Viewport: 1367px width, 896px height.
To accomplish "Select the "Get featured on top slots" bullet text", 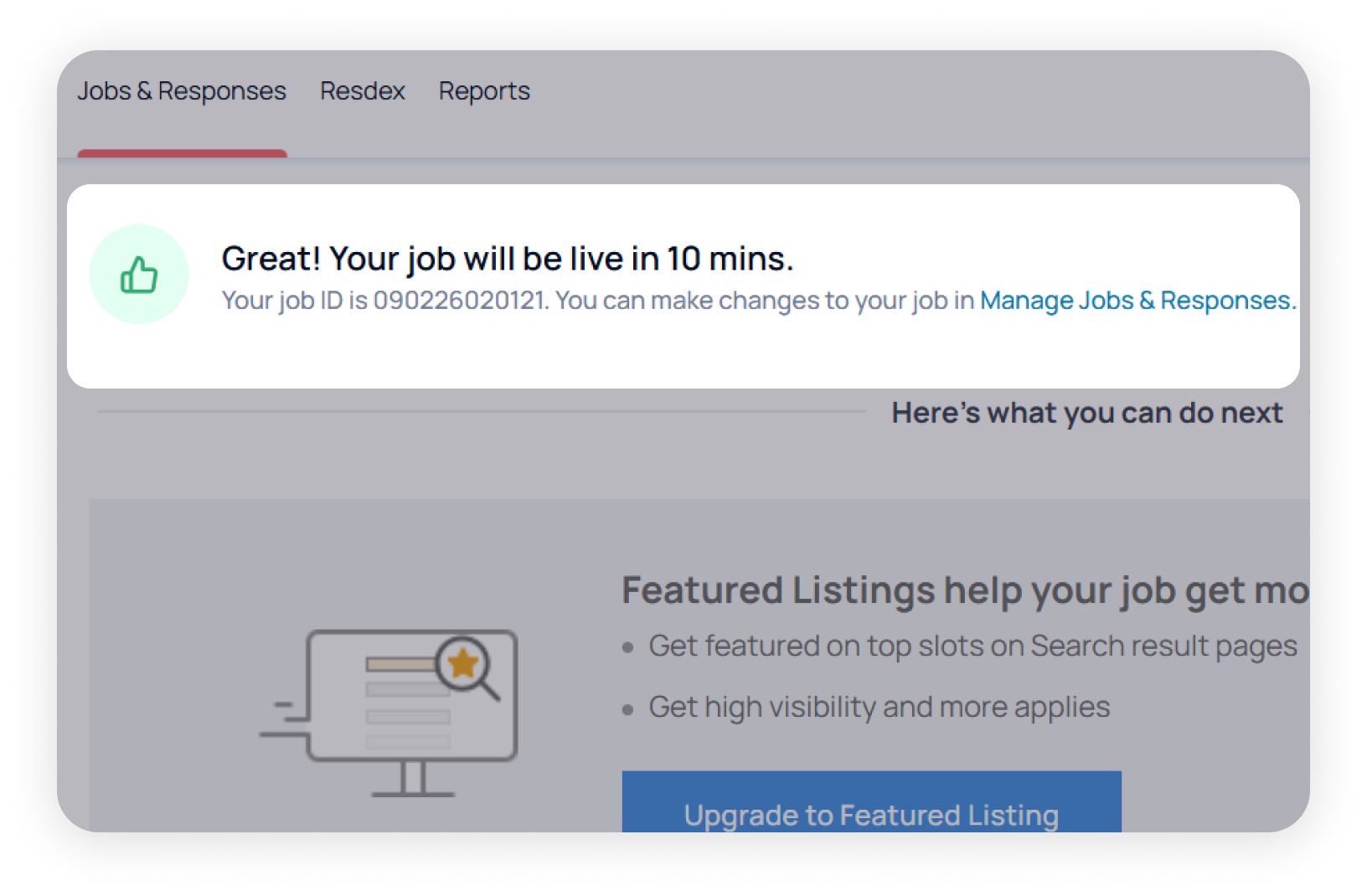I will pos(972,646).
